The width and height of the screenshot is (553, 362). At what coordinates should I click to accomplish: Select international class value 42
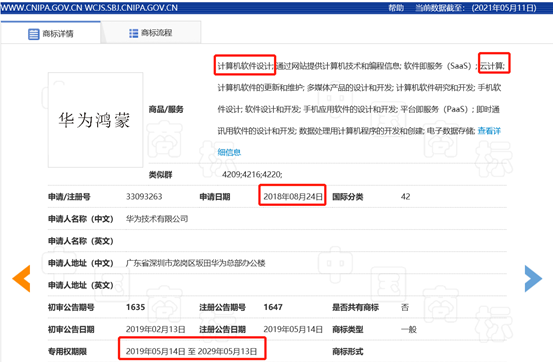pyautogui.click(x=405, y=197)
